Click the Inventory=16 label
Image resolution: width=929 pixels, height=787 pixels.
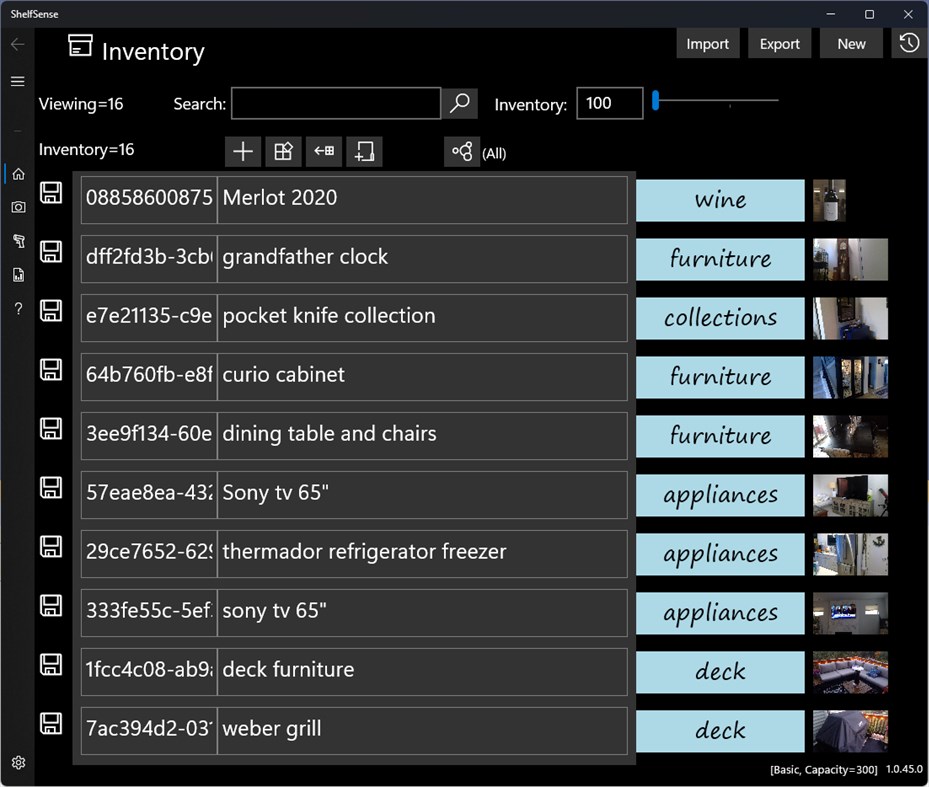(87, 149)
